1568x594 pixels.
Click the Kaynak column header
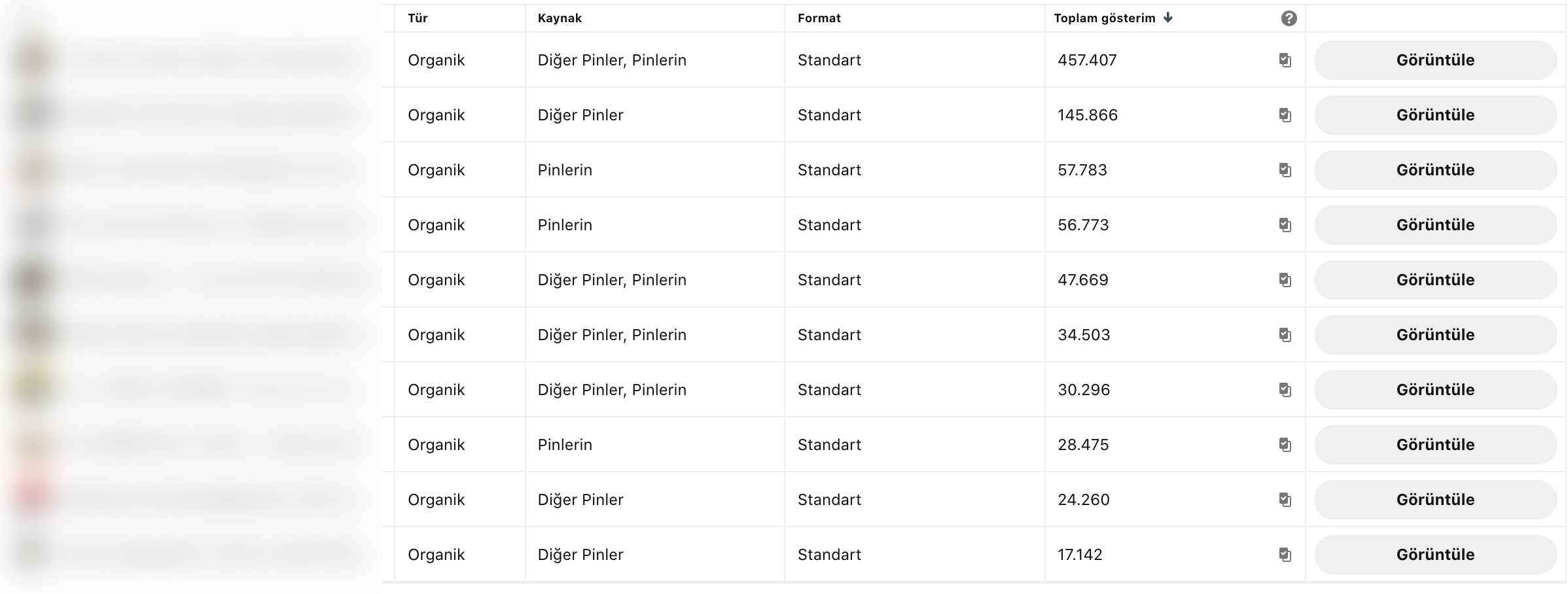(560, 18)
